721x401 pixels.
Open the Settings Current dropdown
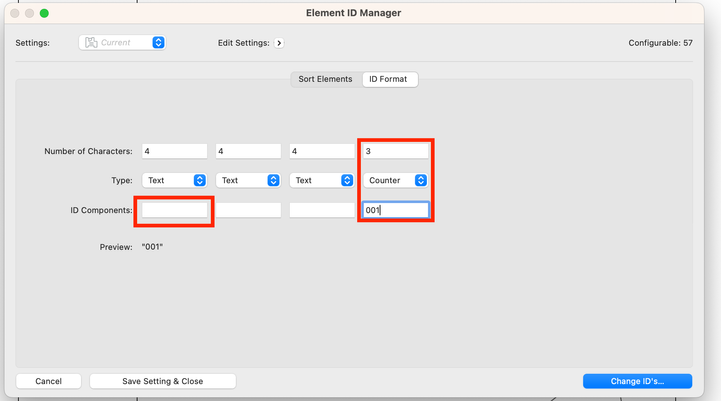[x=123, y=43]
